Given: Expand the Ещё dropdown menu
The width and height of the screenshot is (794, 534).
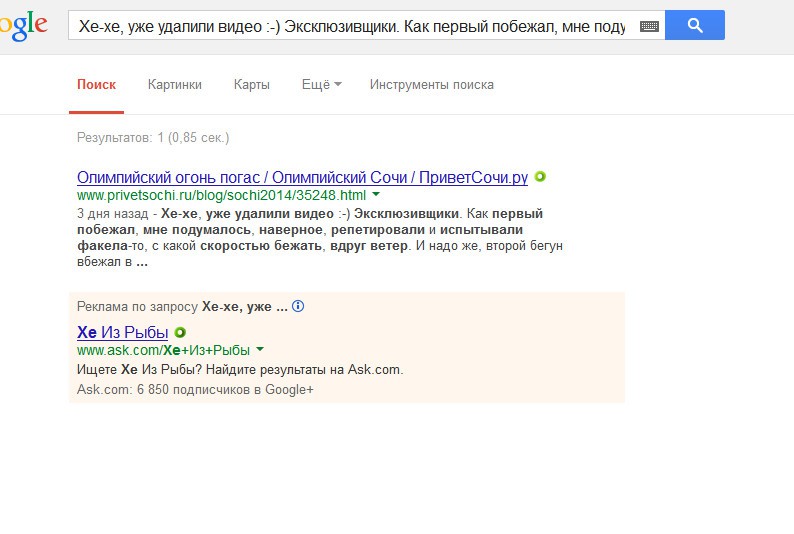Looking at the screenshot, I should [321, 85].
